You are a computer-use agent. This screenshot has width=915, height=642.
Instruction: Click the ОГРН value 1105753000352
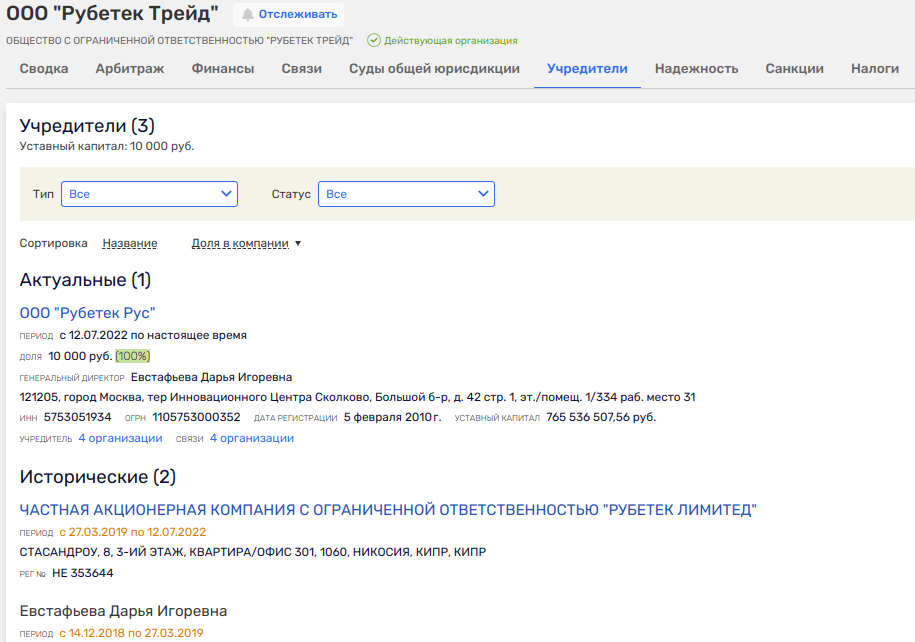[196, 417]
